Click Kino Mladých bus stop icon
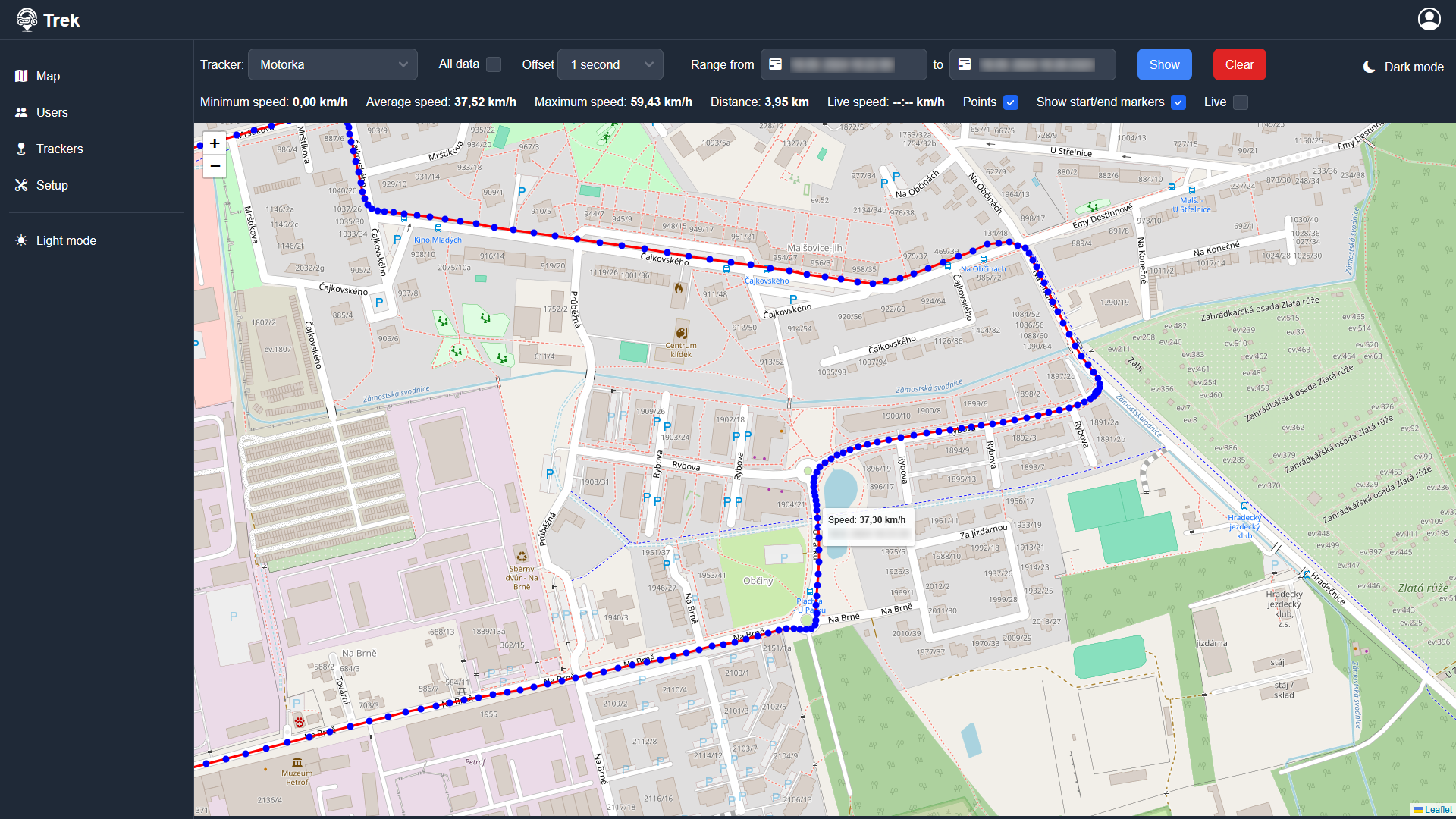 [x=438, y=228]
